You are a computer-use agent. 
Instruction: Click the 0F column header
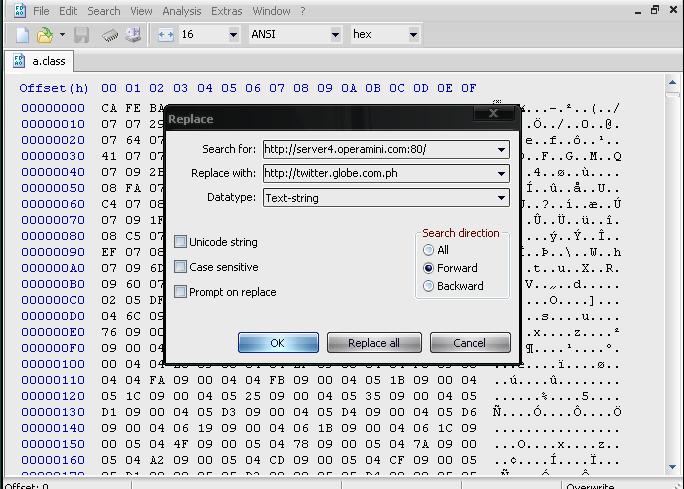click(x=469, y=88)
